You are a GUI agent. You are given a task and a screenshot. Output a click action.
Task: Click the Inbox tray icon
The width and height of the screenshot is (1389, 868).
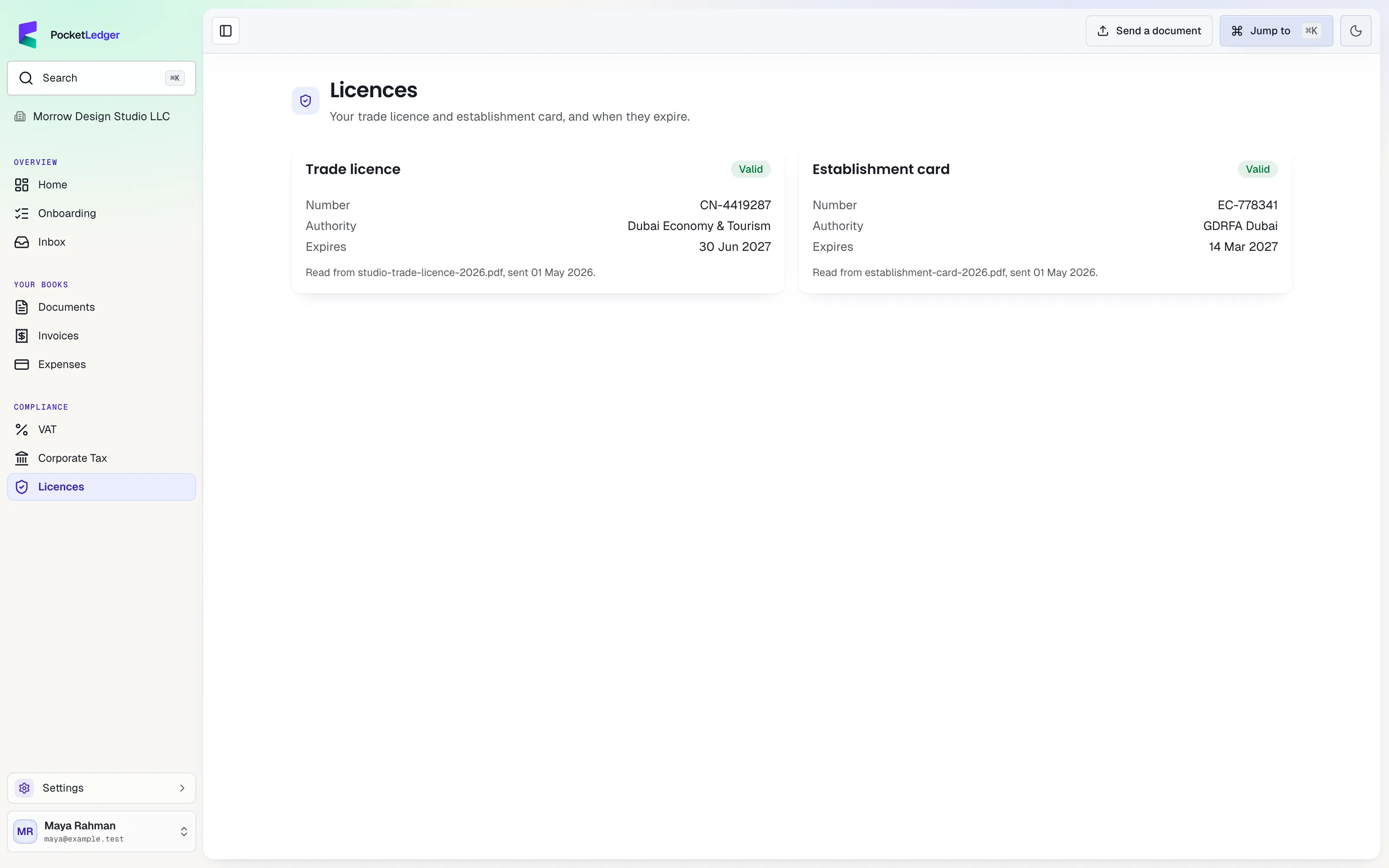click(x=22, y=242)
